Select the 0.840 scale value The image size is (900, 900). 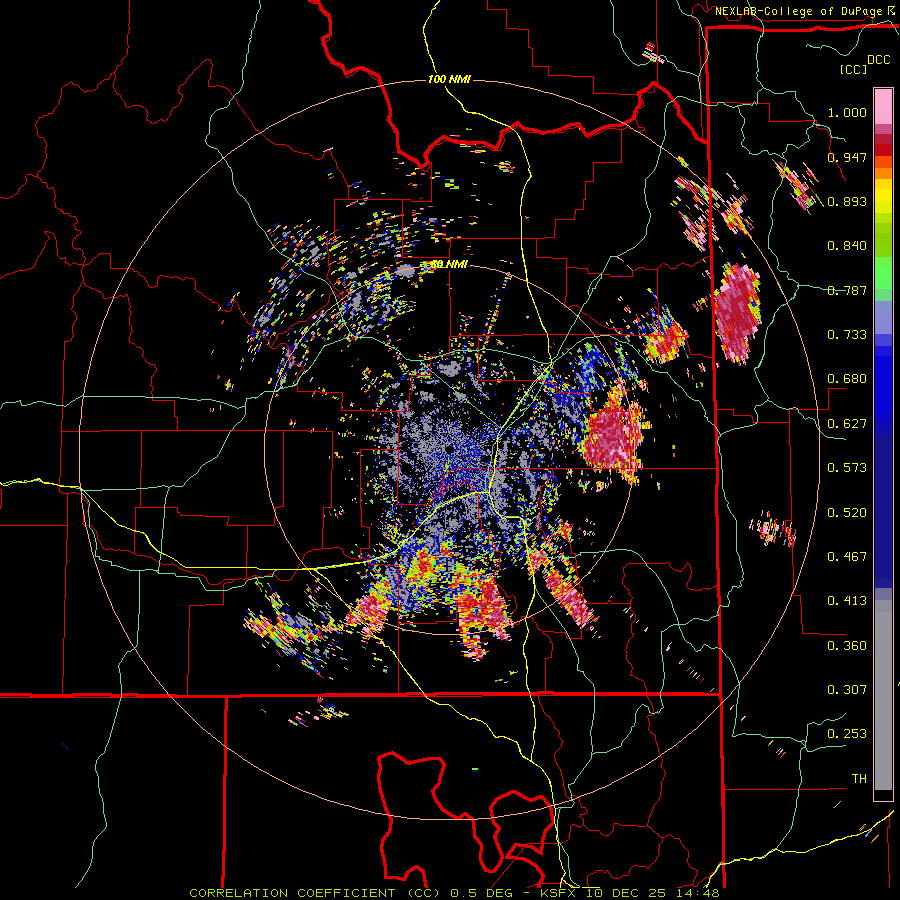[x=847, y=246]
